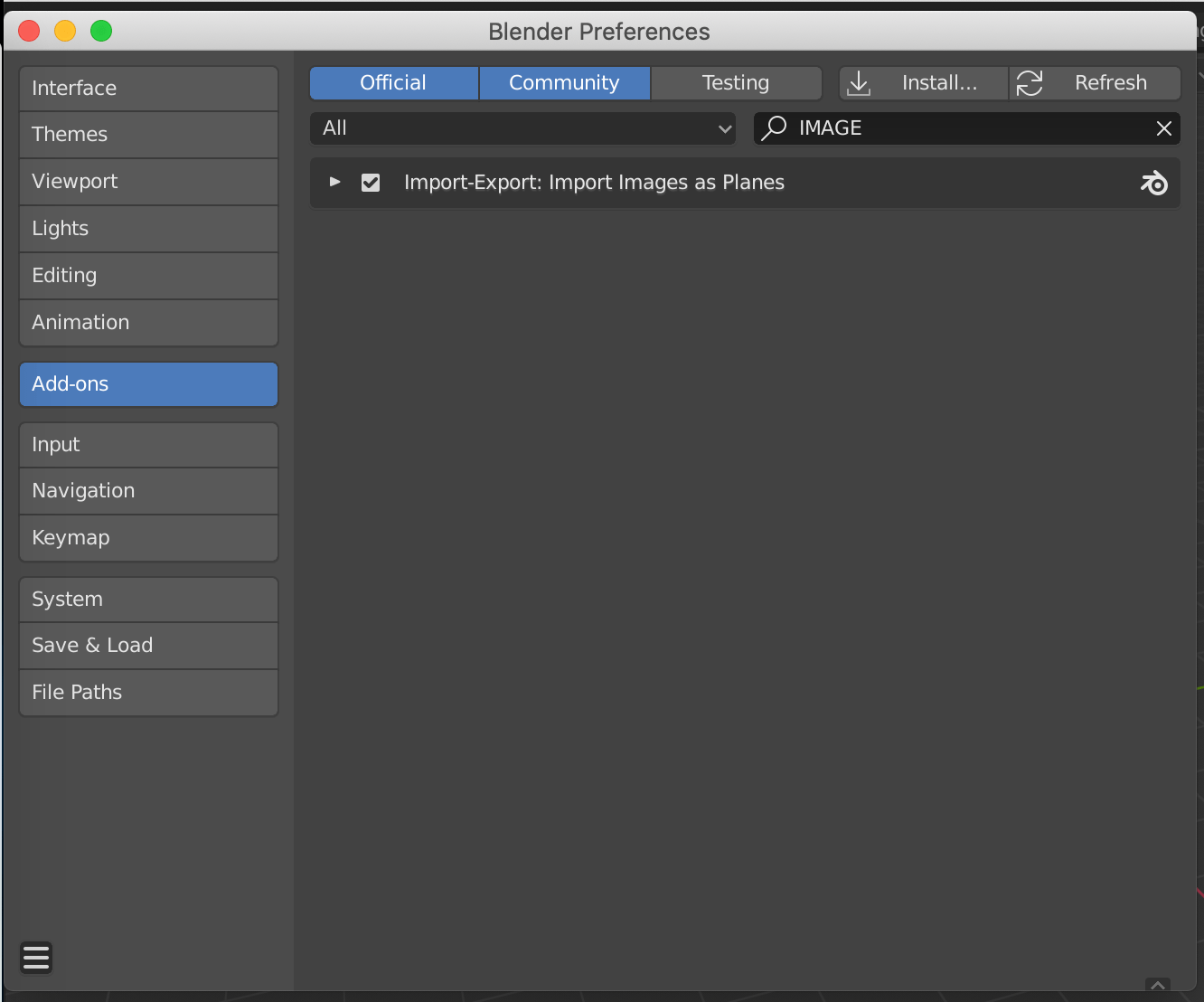Toggle the Official add-ons filter
1204x1002 pixels.
click(x=394, y=83)
